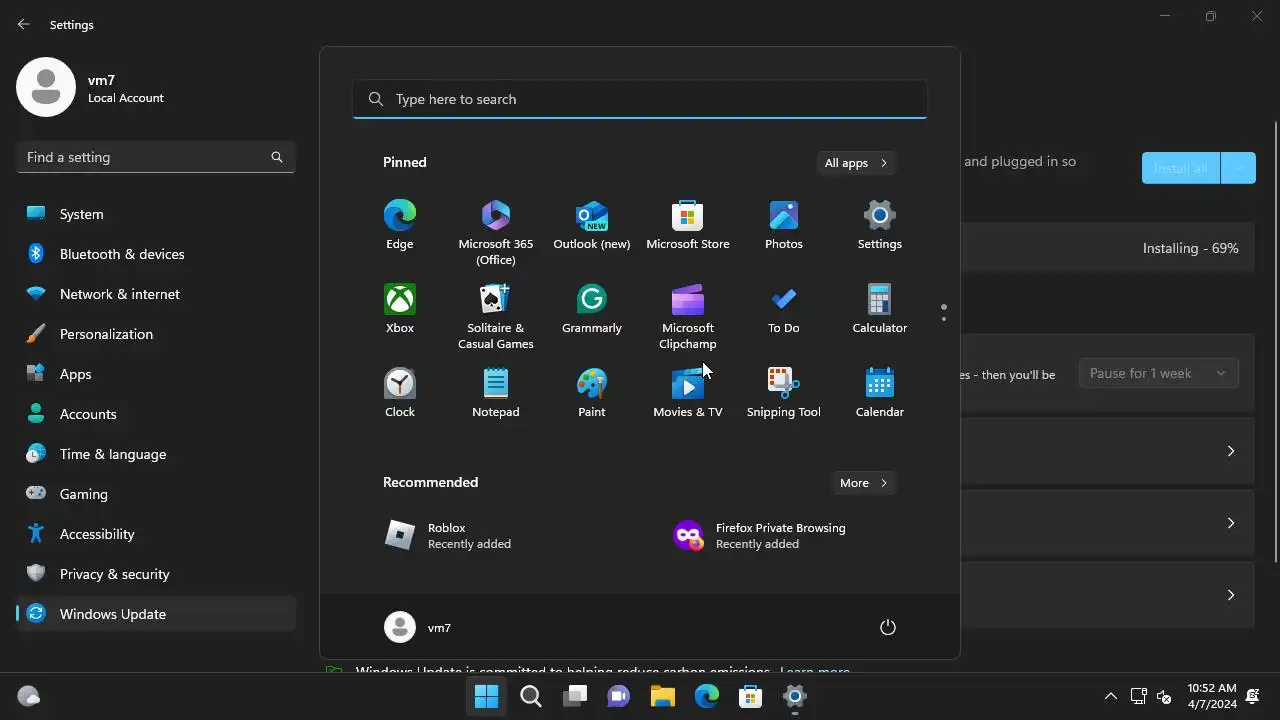Open Microsoft Store from taskbar

(x=751, y=696)
